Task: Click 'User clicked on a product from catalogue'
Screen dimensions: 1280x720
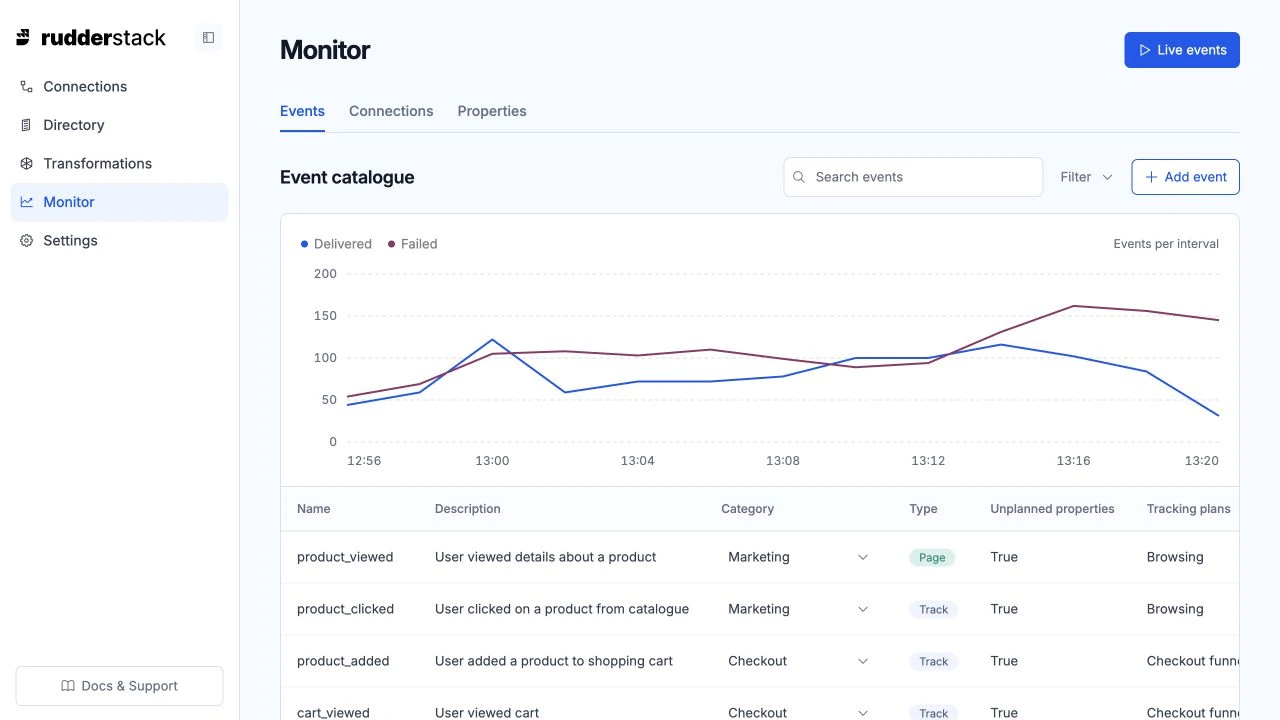Action: (562, 609)
